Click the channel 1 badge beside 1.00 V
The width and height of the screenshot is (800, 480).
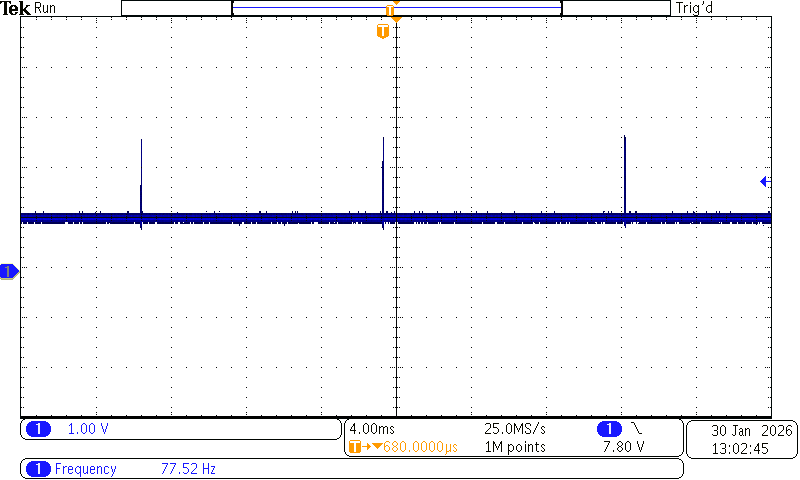pos(38,429)
